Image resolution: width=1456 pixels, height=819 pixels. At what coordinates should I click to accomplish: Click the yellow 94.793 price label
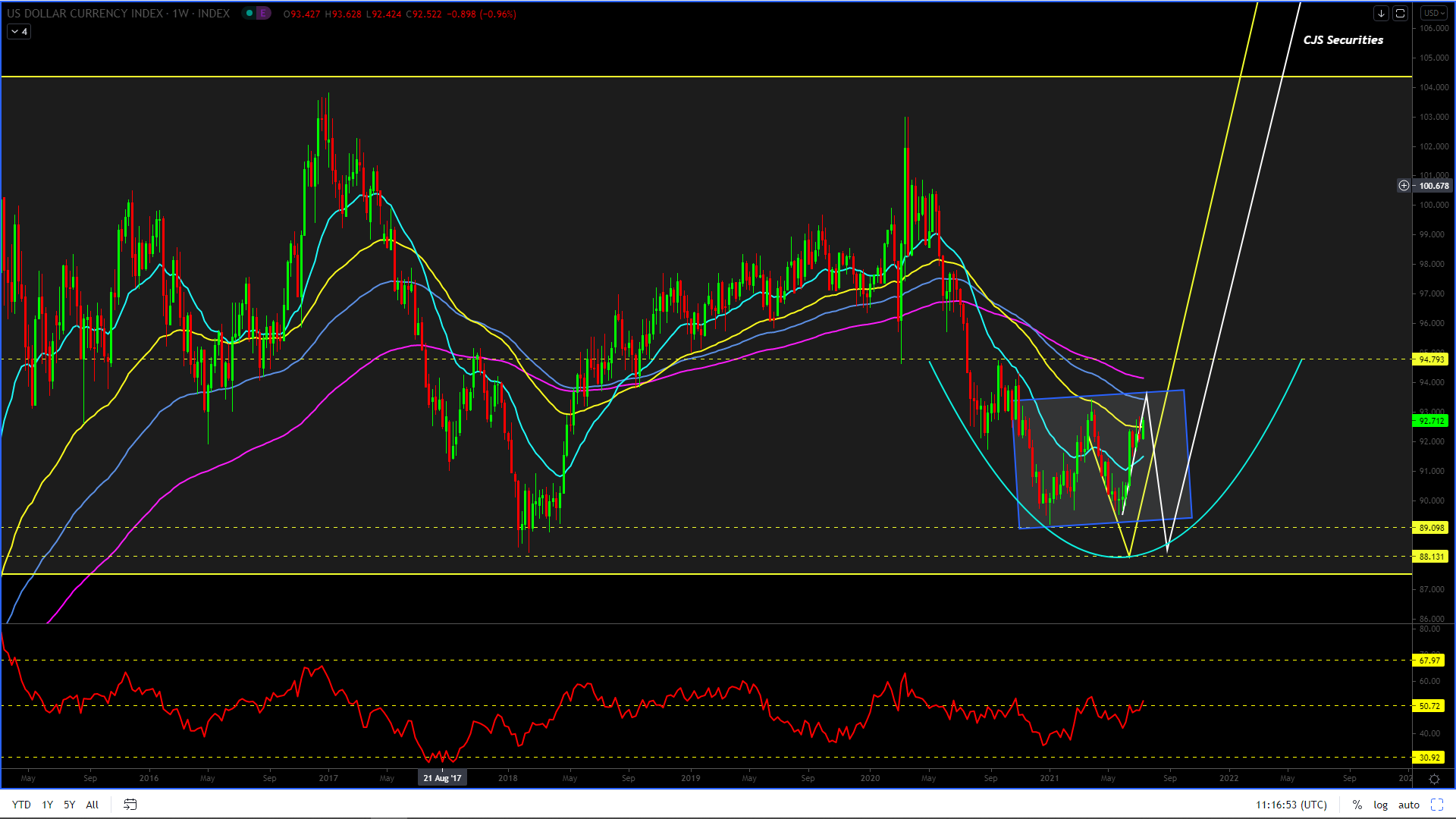point(1430,359)
